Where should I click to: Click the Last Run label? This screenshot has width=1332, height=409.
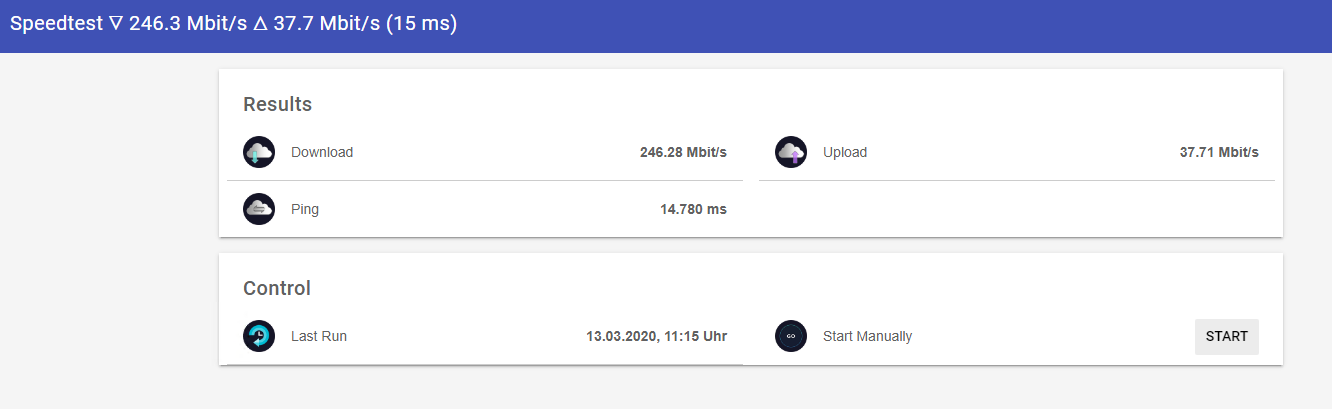(319, 337)
